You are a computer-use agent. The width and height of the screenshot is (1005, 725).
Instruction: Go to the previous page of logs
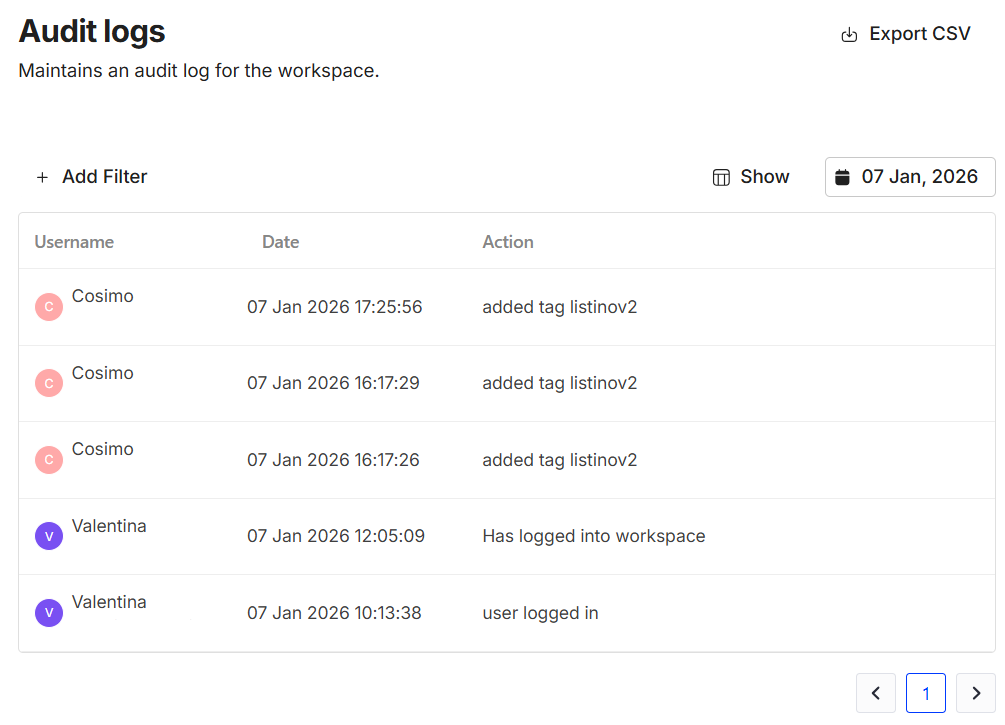[x=876, y=693]
